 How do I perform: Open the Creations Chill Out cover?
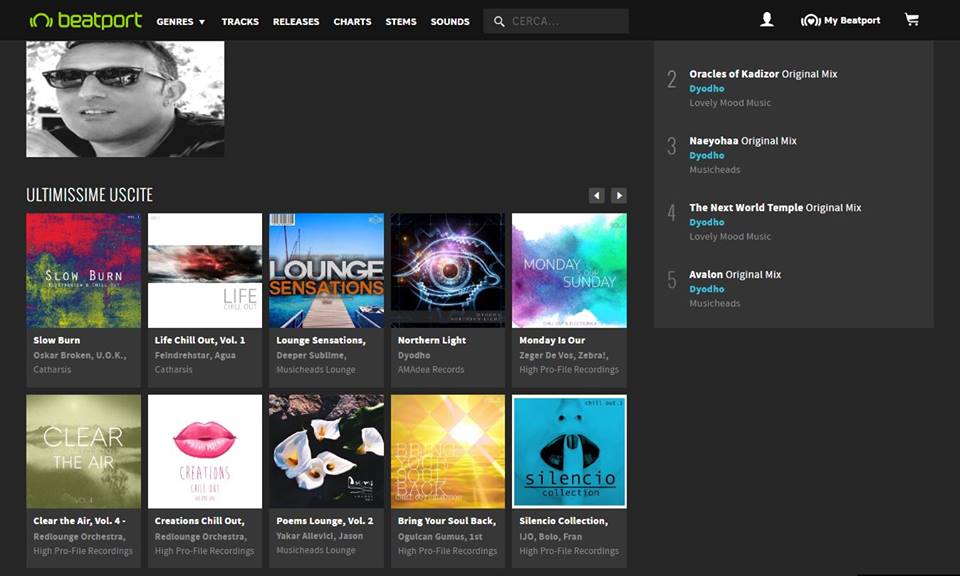204,451
